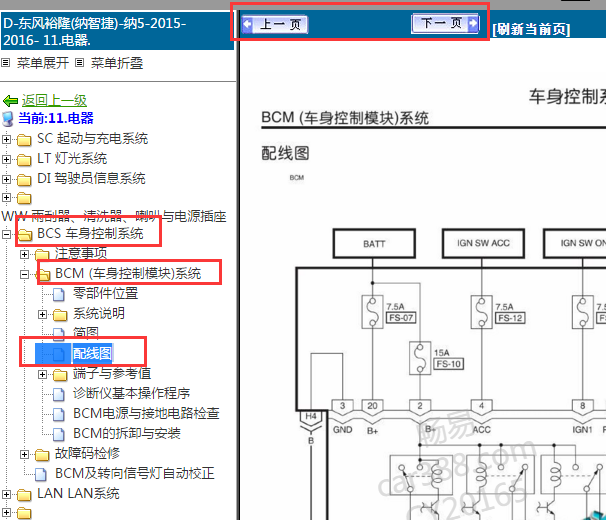The width and height of the screenshot is (606, 520).
Task: Click the 菜单展开 list icon
Action: [x=5, y=63]
